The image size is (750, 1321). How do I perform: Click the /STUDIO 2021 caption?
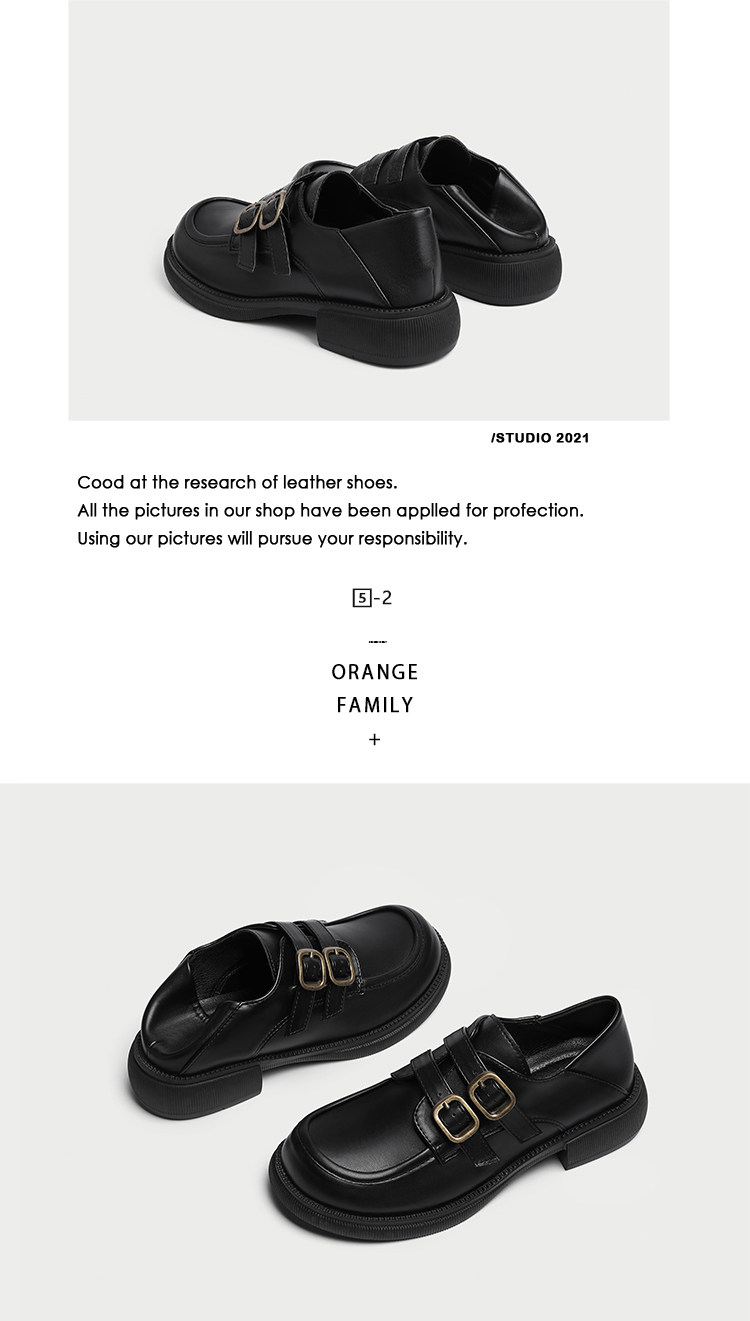click(540, 437)
